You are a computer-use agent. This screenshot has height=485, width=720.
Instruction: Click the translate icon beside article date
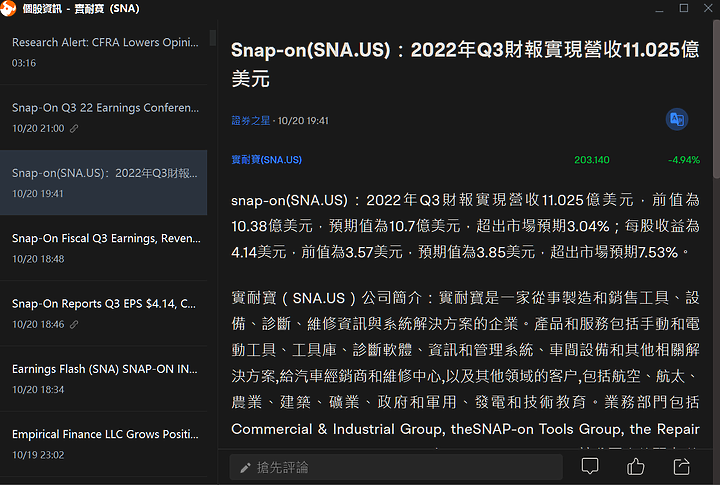[x=677, y=119]
